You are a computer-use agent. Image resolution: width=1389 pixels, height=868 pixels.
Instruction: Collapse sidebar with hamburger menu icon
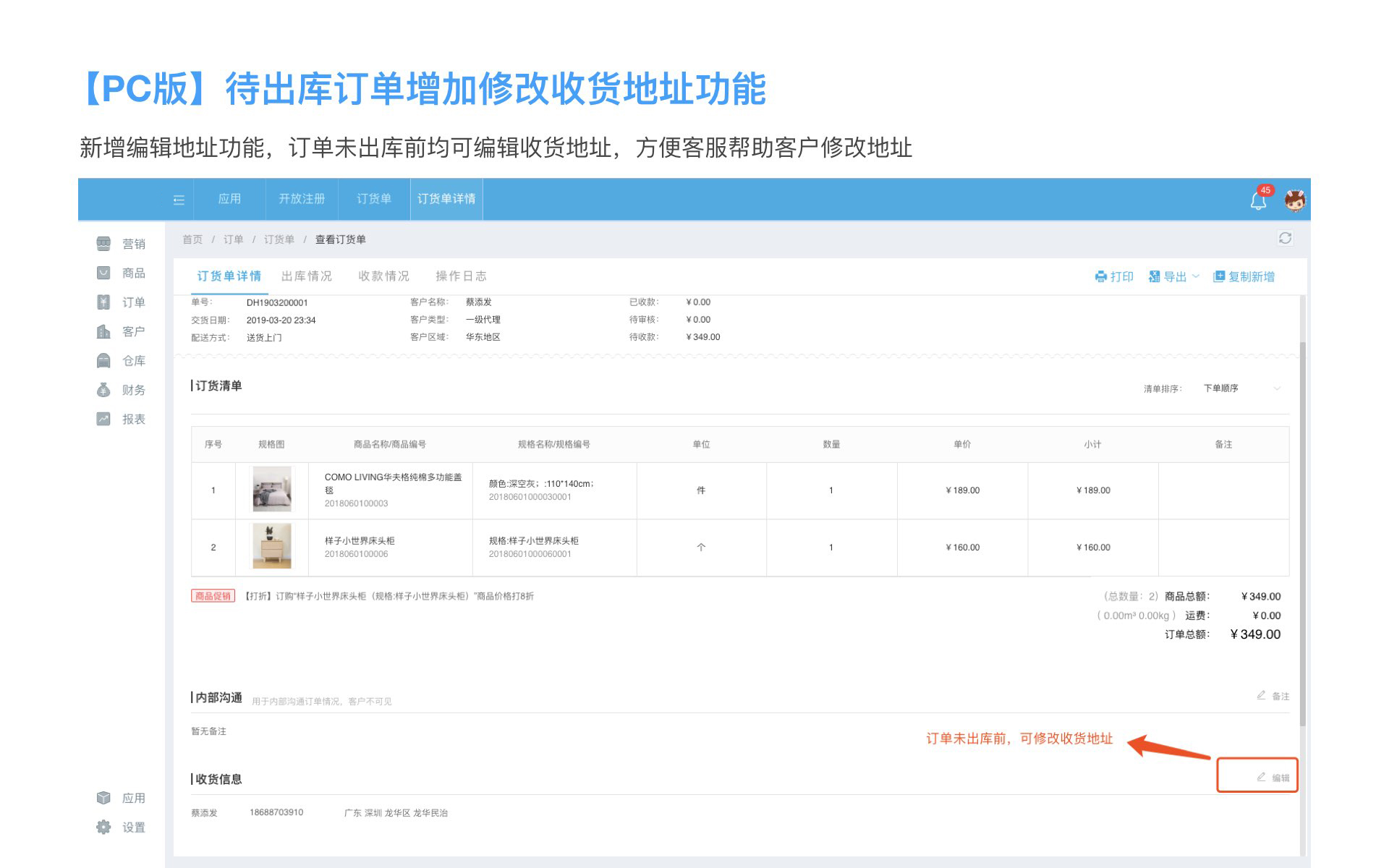179,200
